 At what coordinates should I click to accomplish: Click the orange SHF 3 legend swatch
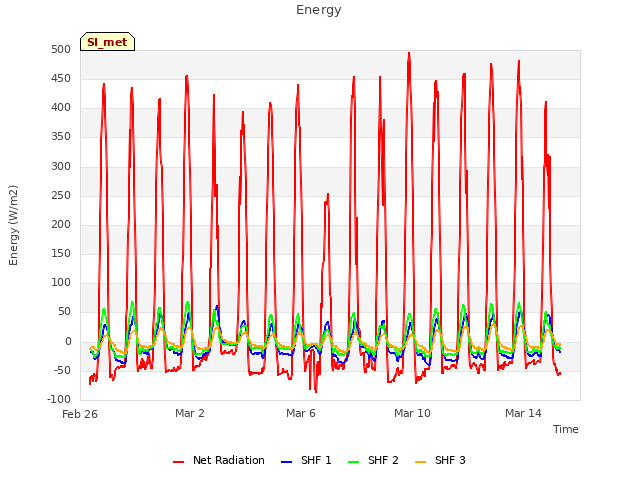[x=420, y=462]
